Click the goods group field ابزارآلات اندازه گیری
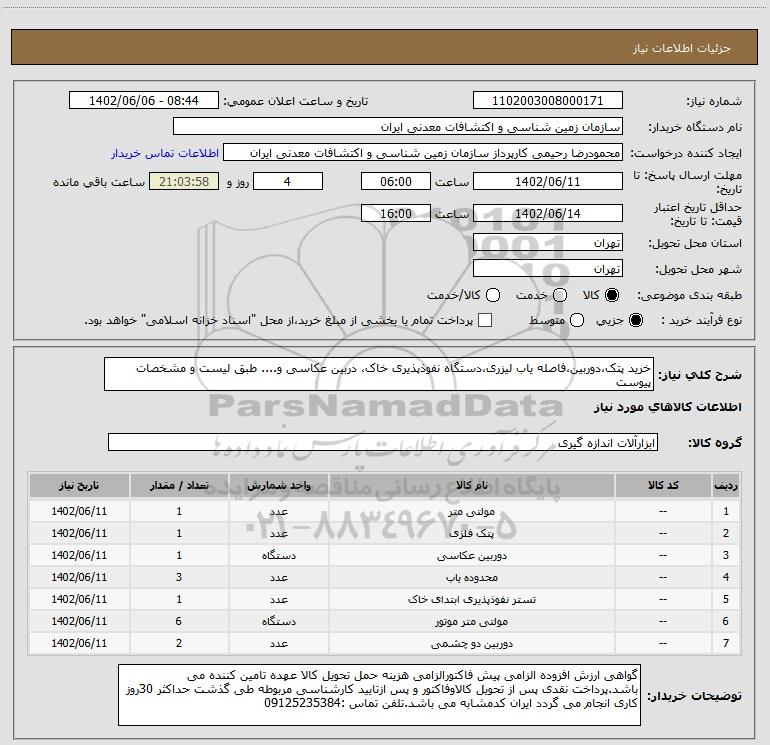The height and width of the screenshot is (745, 770). 383,442
